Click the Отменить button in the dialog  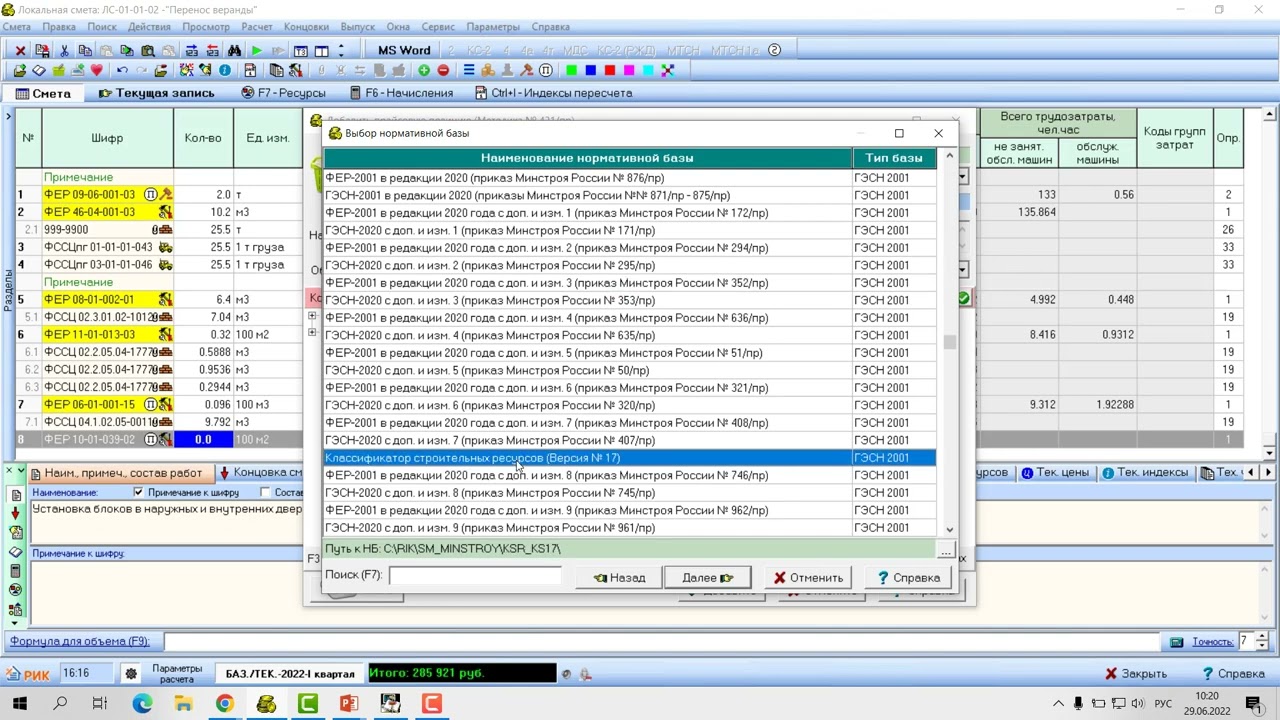point(808,578)
